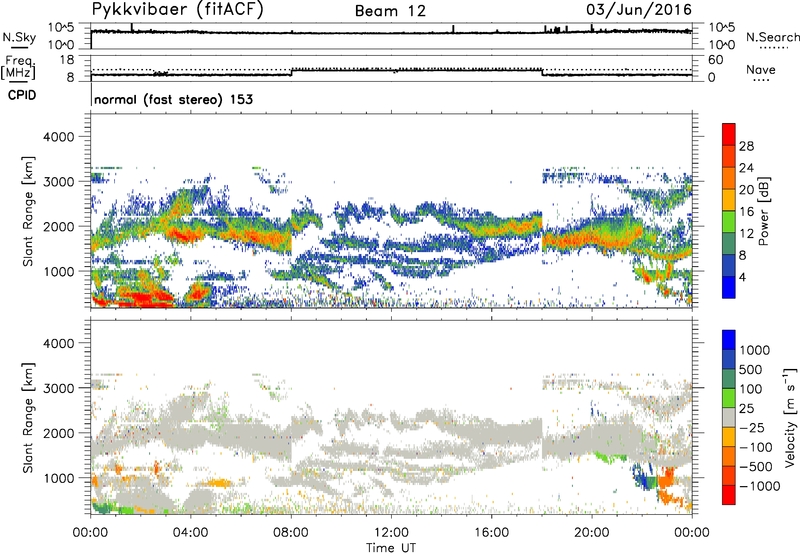Click the 24 value on Power colorbar
The height and width of the screenshot is (554, 800).
[x=746, y=168]
